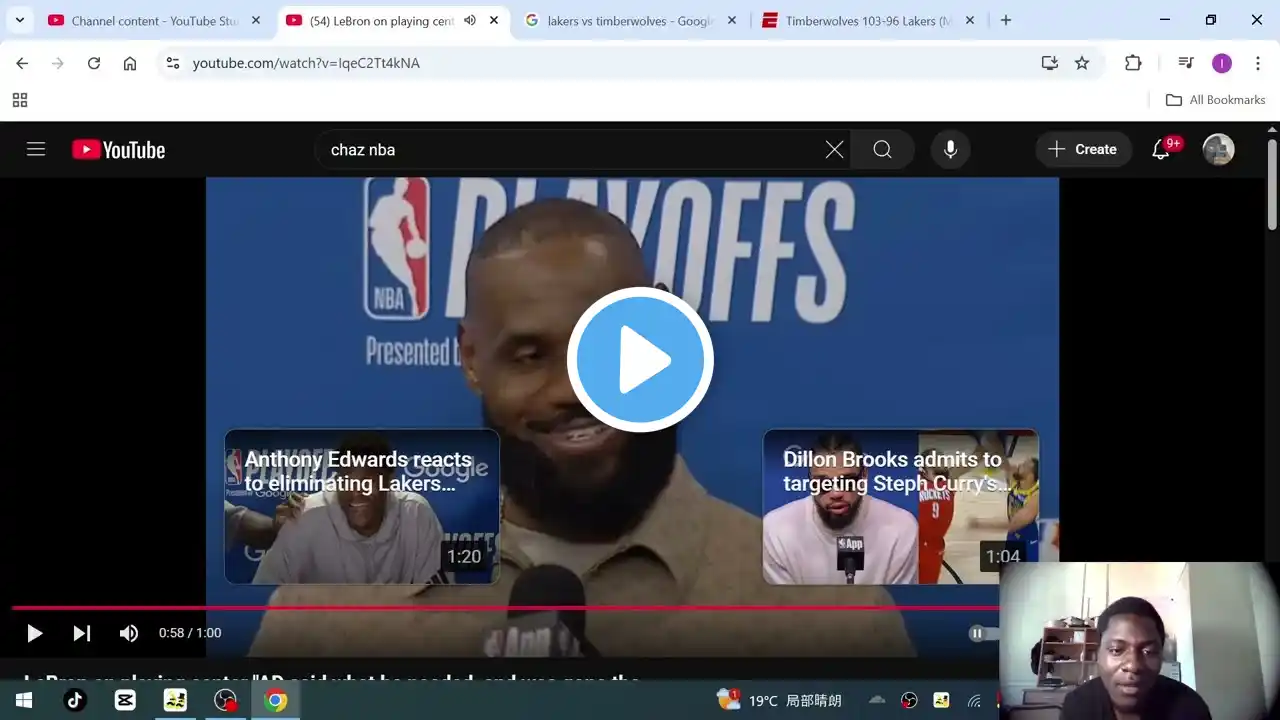Click the page vertical scrollbar
Image resolution: width=1280 pixels, height=720 pixels.
[x=1272, y=184]
